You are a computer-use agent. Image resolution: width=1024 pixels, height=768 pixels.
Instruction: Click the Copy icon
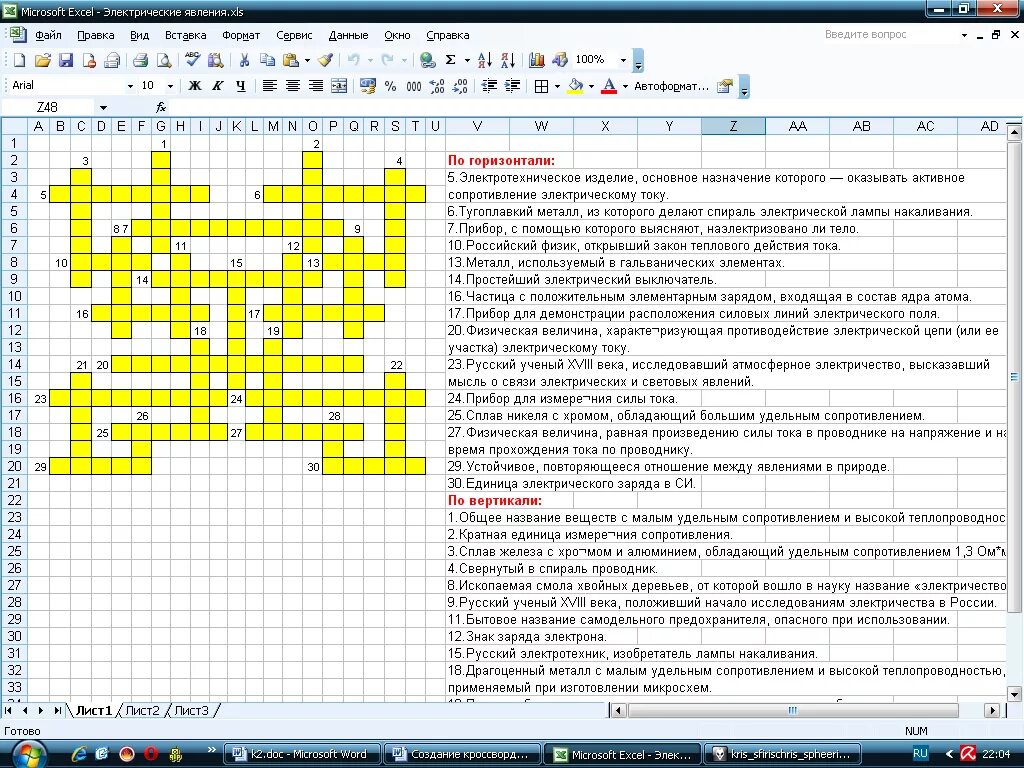pyautogui.click(x=266, y=60)
